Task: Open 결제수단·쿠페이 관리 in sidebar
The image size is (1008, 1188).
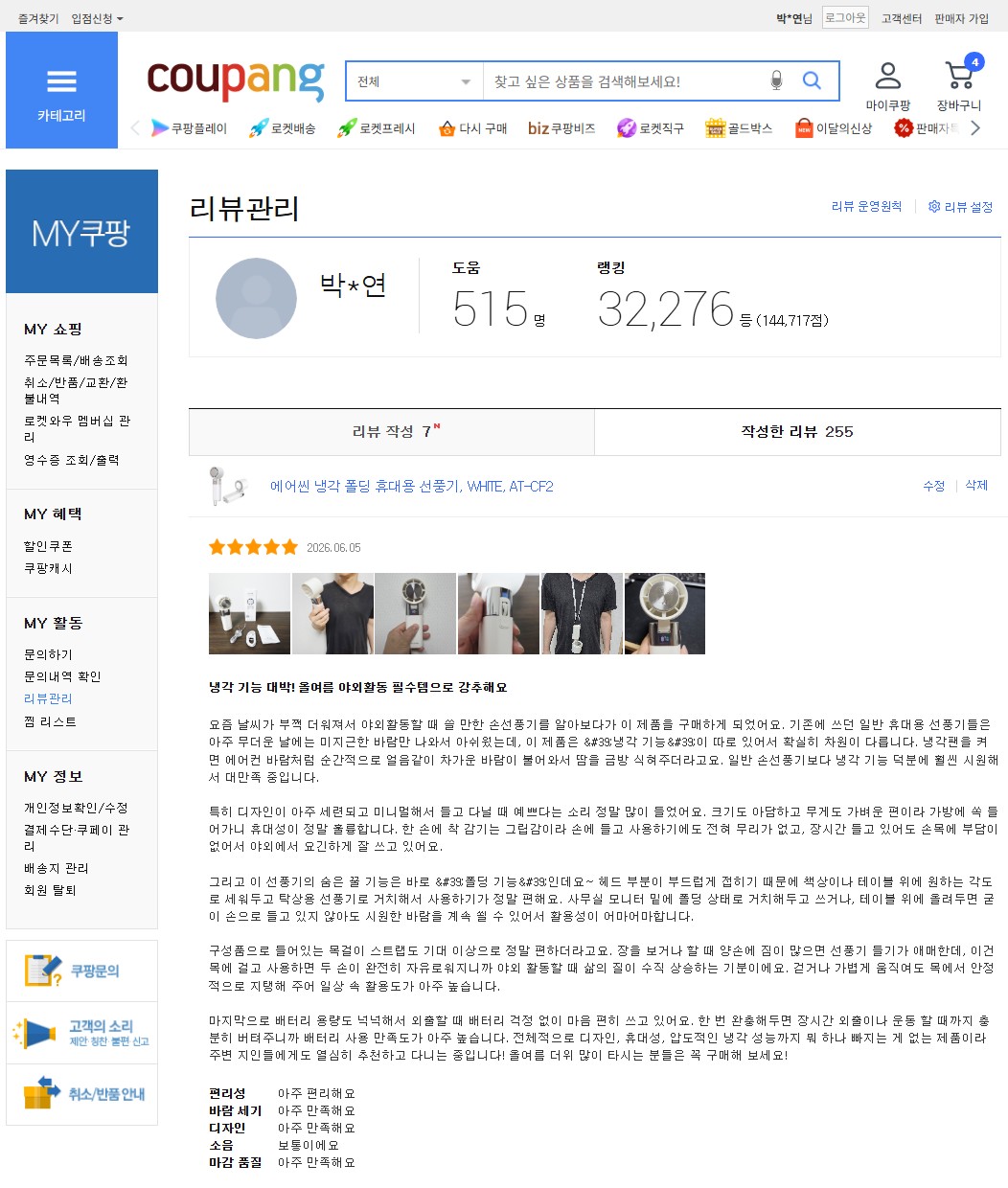Action: (77, 837)
